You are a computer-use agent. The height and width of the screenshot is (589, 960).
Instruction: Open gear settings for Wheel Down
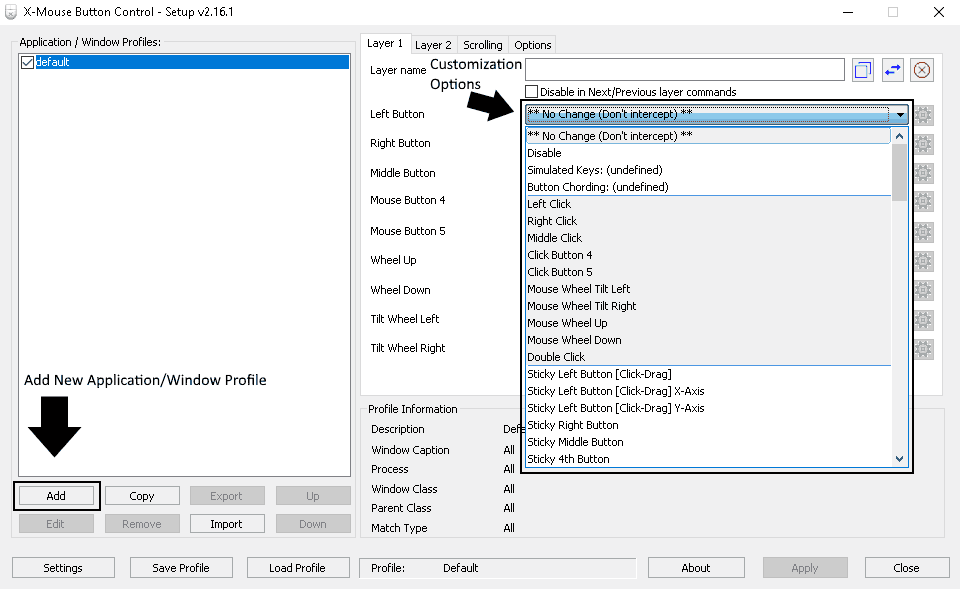pyautogui.click(x=923, y=290)
